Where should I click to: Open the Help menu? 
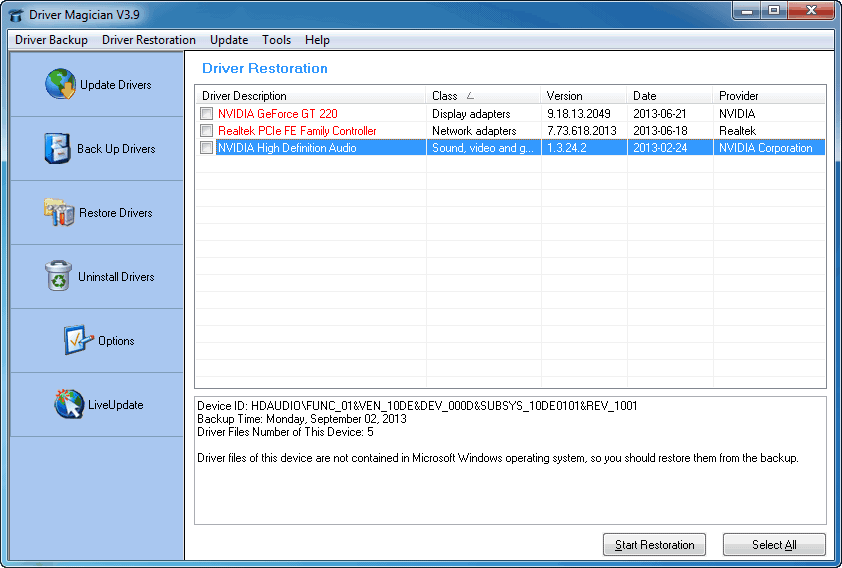tap(317, 40)
